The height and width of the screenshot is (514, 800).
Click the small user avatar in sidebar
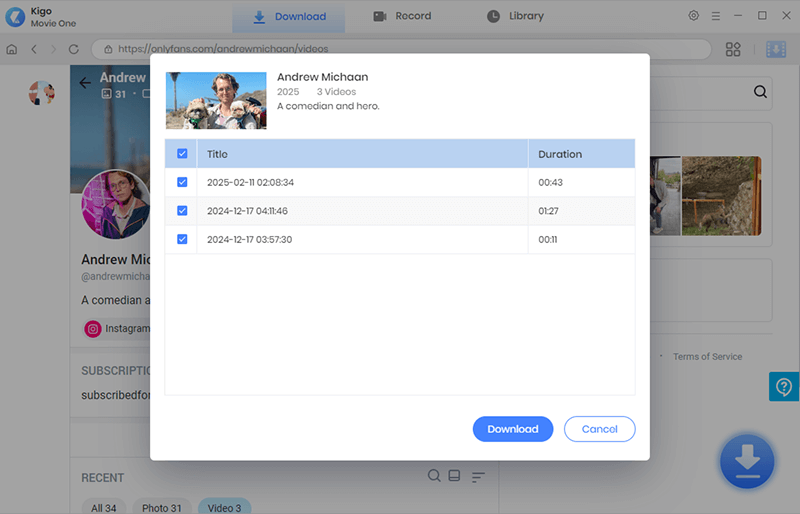(42, 93)
